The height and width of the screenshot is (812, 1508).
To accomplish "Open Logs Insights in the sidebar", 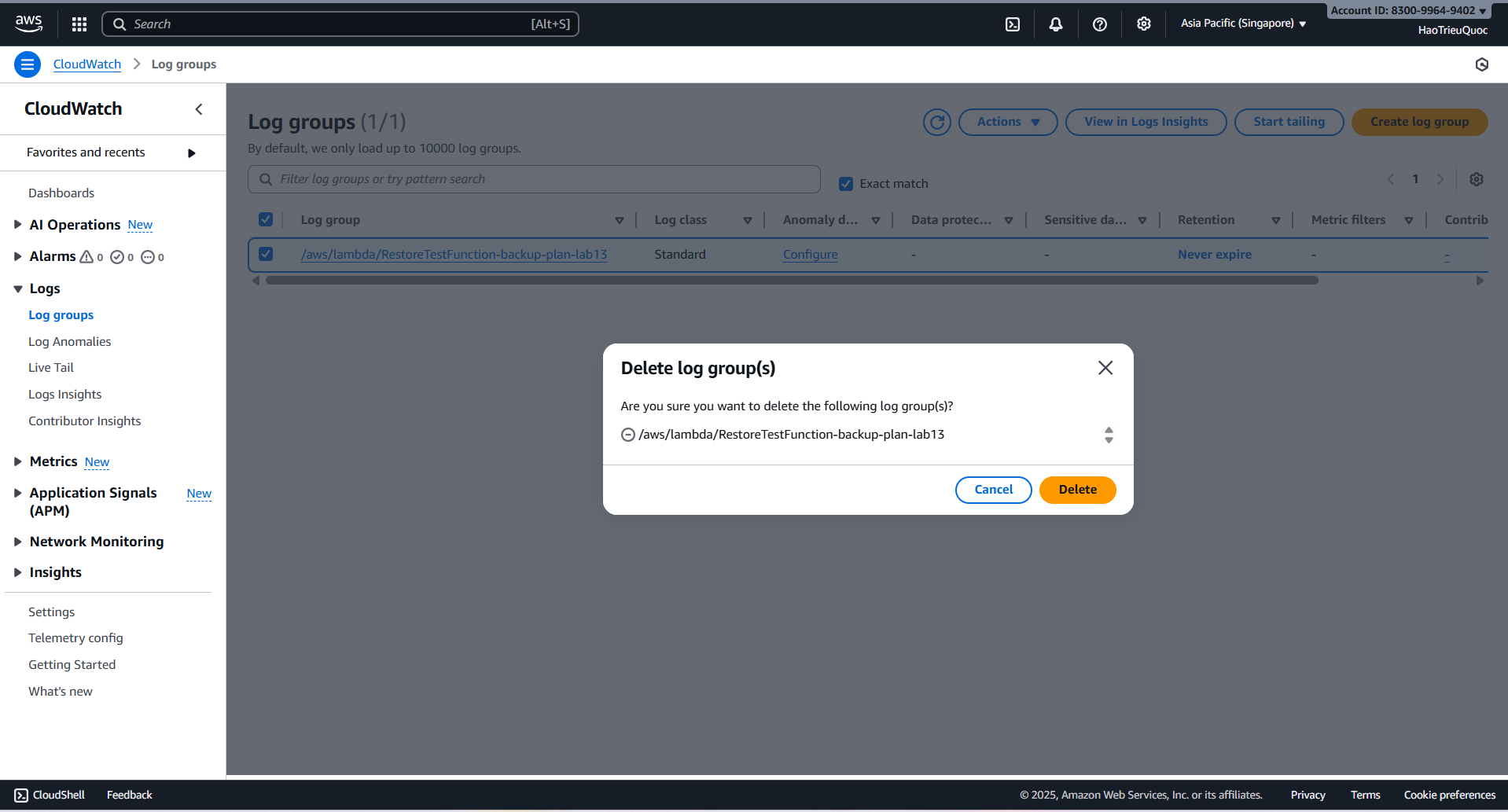I will (65, 395).
